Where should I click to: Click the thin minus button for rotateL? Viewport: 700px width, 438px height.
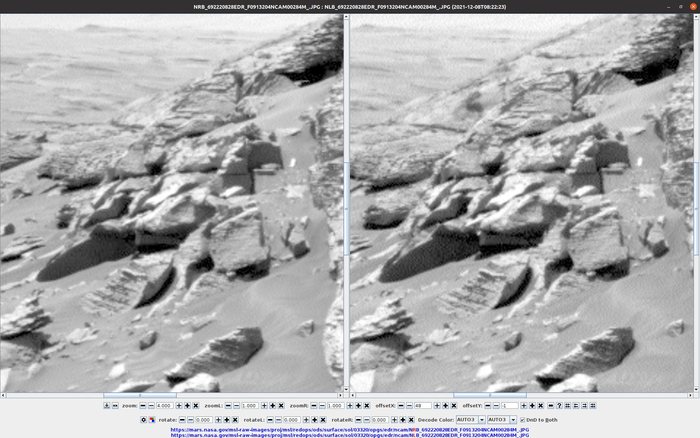279,420
